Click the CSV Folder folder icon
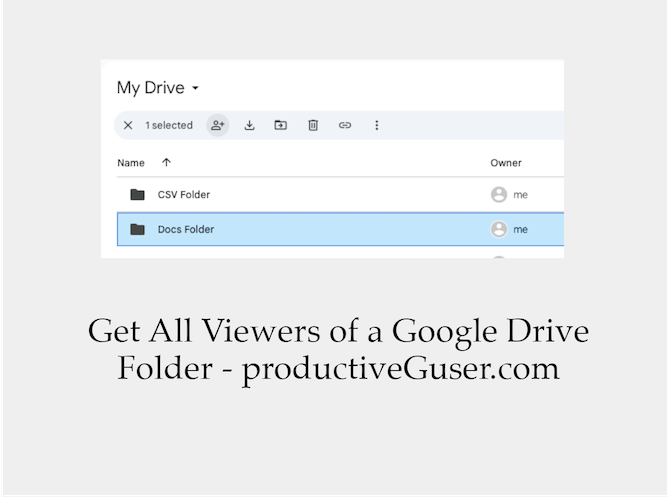The width and height of the screenshot is (667, 500). point(137,194)
